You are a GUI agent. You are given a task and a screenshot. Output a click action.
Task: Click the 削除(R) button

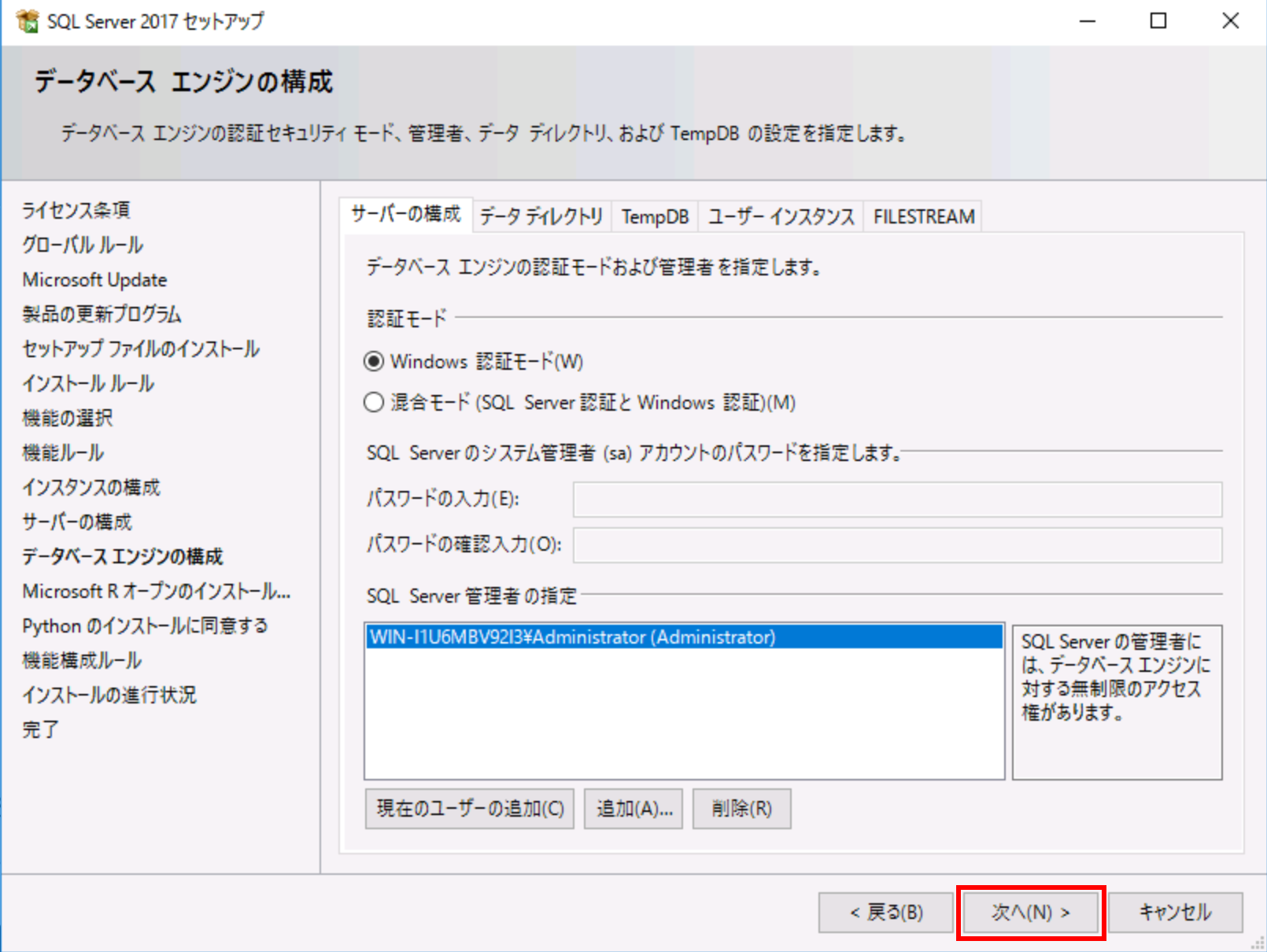(x=741, y=809)
